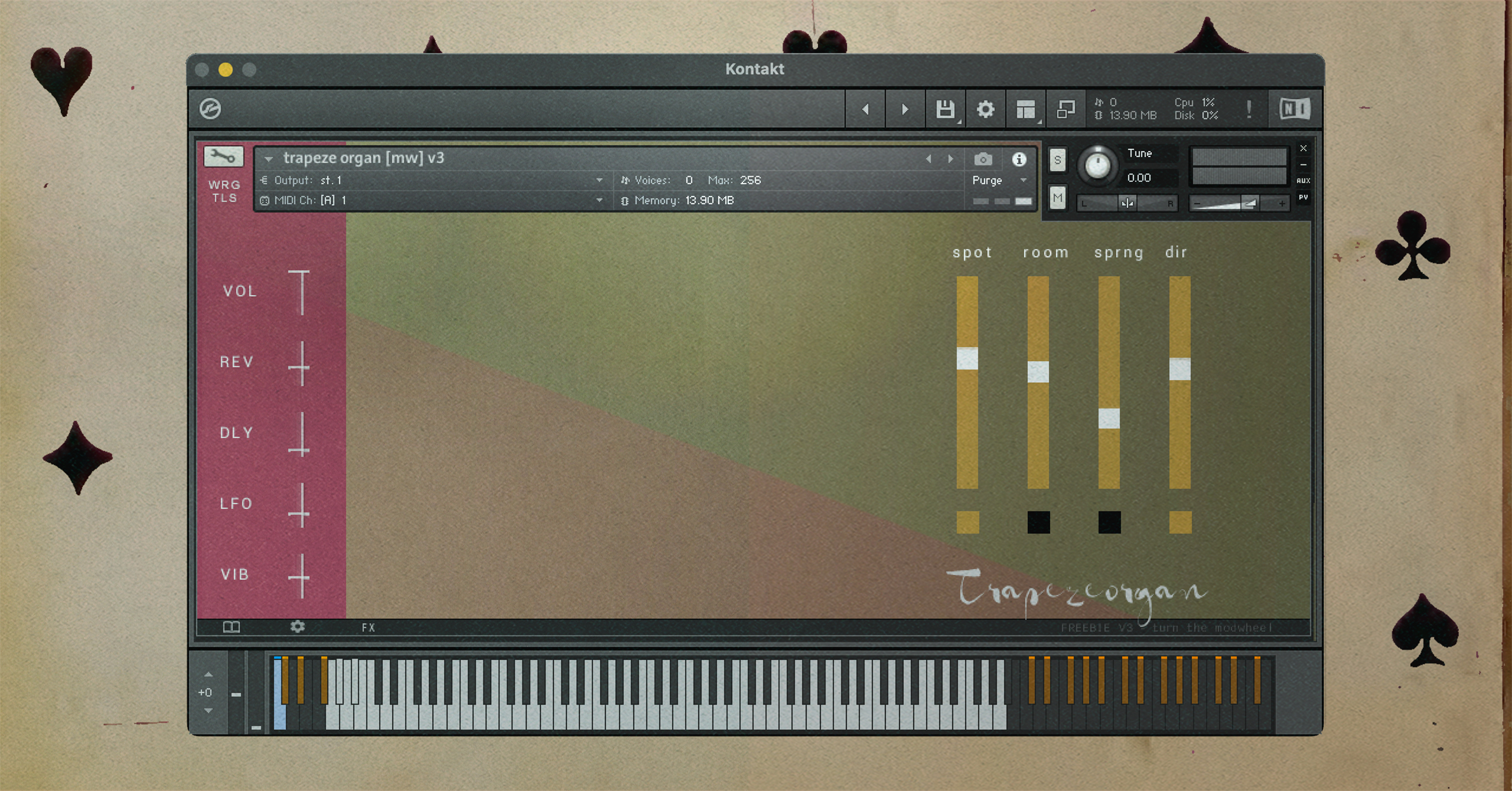Click the Voices 0 count
This screenshot has width=1512, height=791.
pos(689,181)
